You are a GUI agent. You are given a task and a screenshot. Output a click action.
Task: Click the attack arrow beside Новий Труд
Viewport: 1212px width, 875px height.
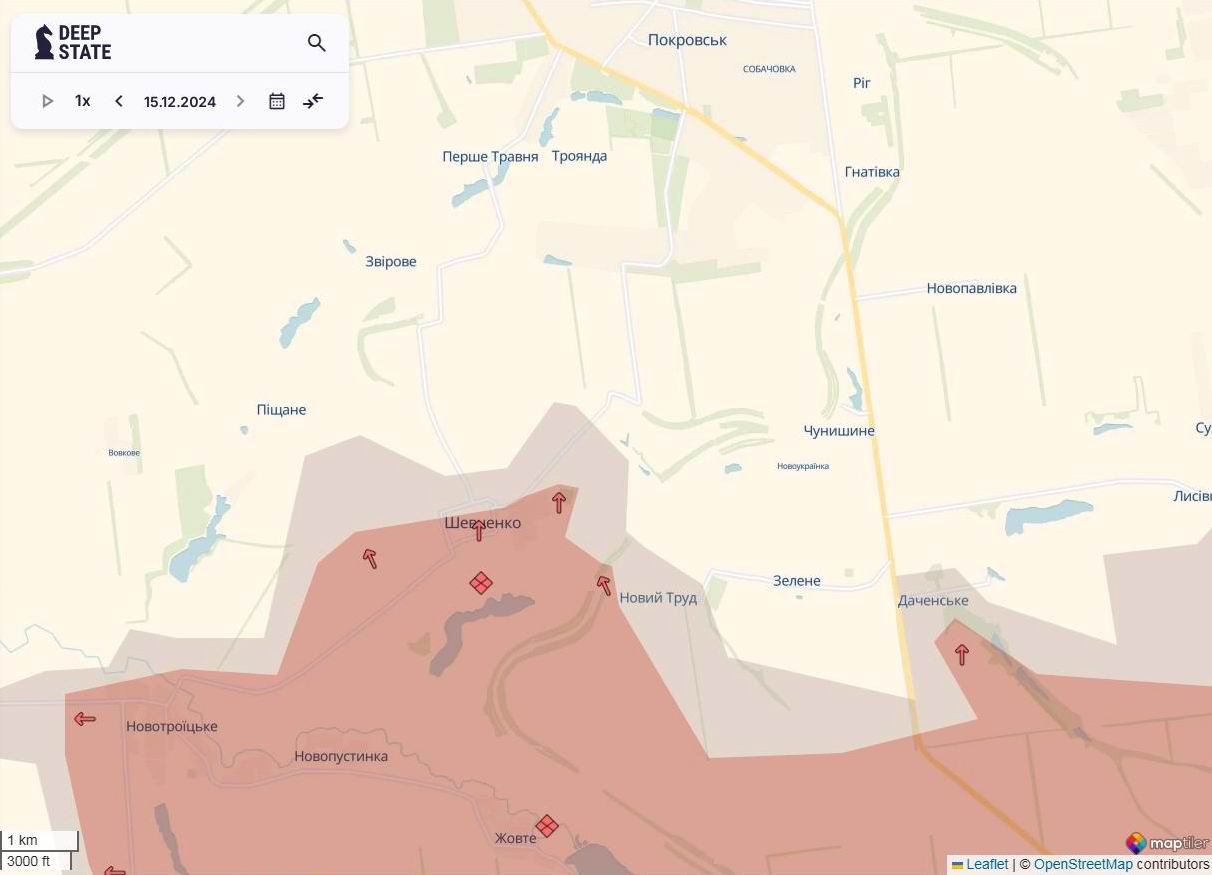pyautogui.click(x=604, y=585)
